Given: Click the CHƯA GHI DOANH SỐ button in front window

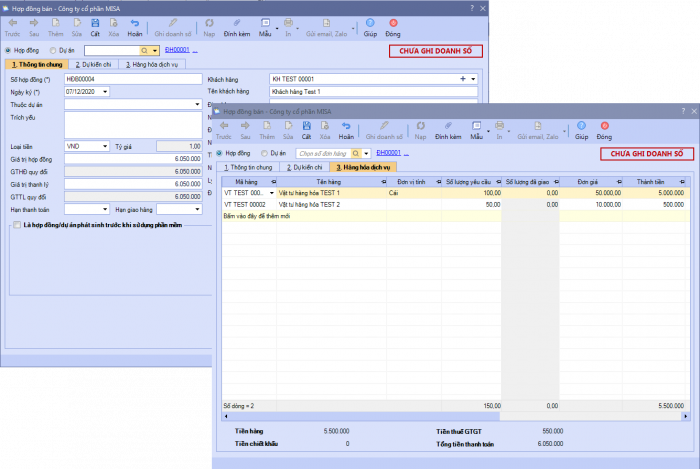Looking at the screenshot, I should pos(645,153).
